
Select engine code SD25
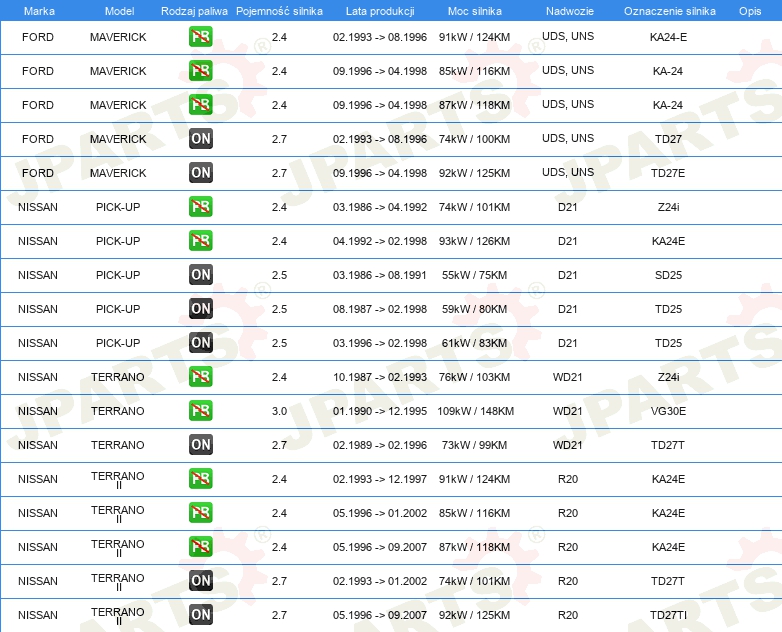pos(668,275)
